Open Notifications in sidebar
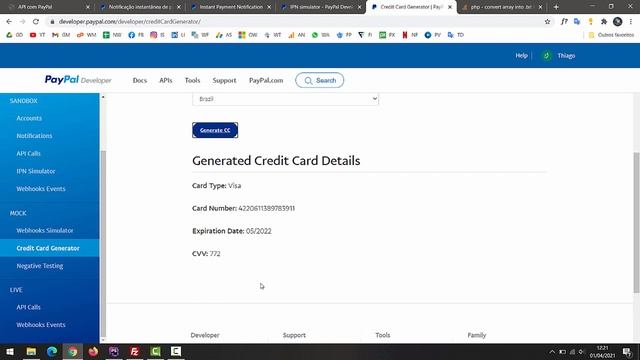Image resolution: width=640 pixels, height=360 pixels. click(x=34, y=136)
